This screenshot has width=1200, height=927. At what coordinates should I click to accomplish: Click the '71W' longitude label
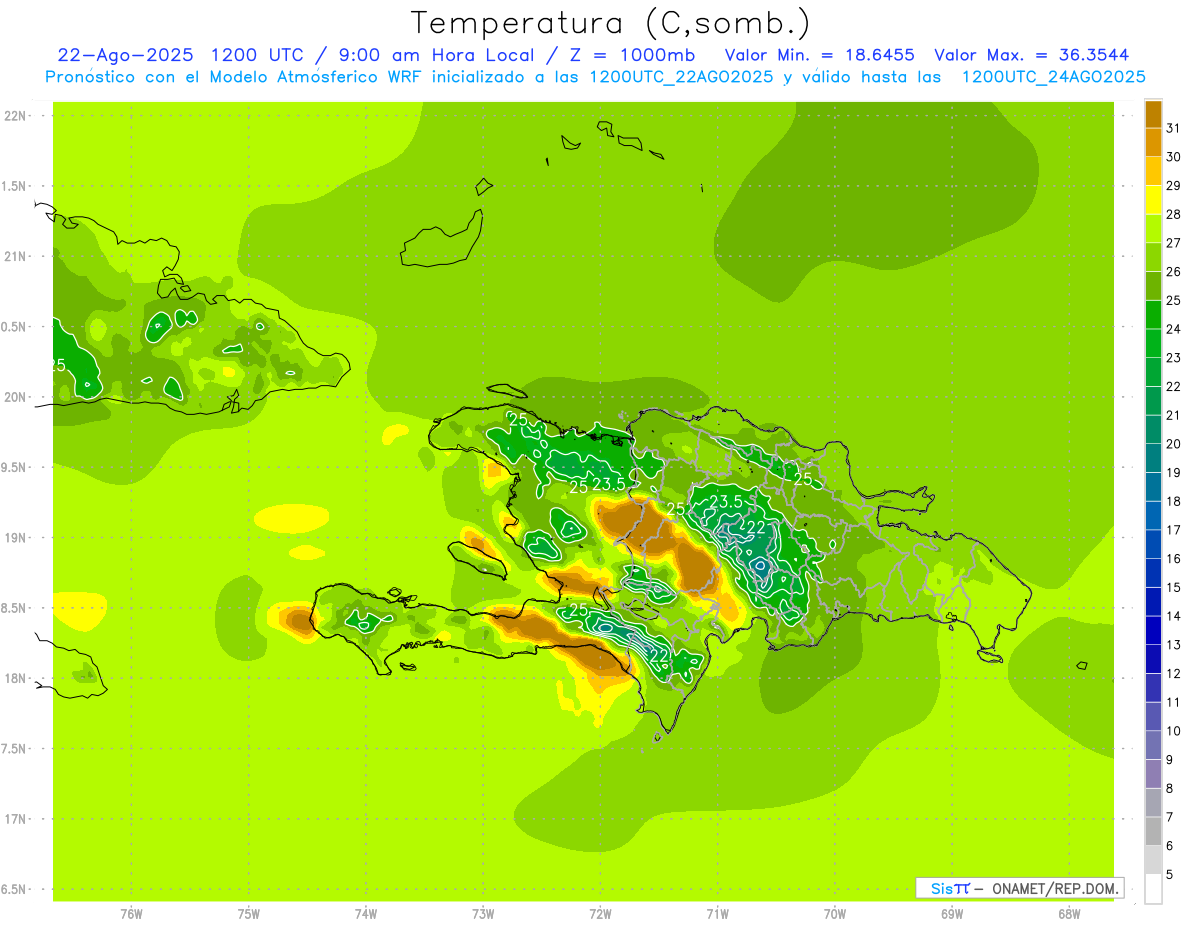pos(717,913)
